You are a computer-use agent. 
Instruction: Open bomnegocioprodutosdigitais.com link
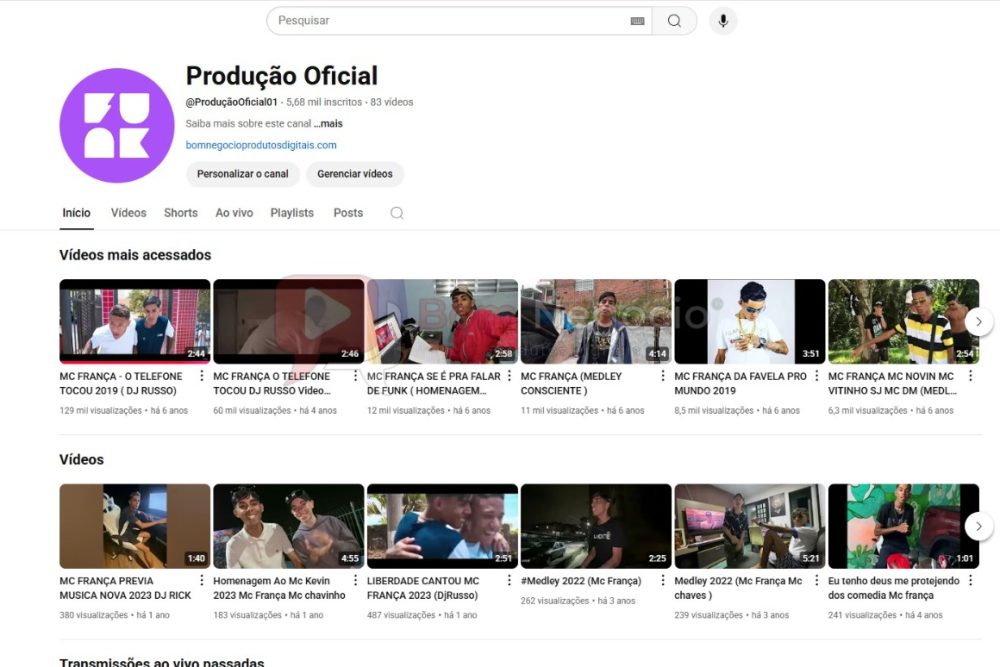tap(261, 145)
